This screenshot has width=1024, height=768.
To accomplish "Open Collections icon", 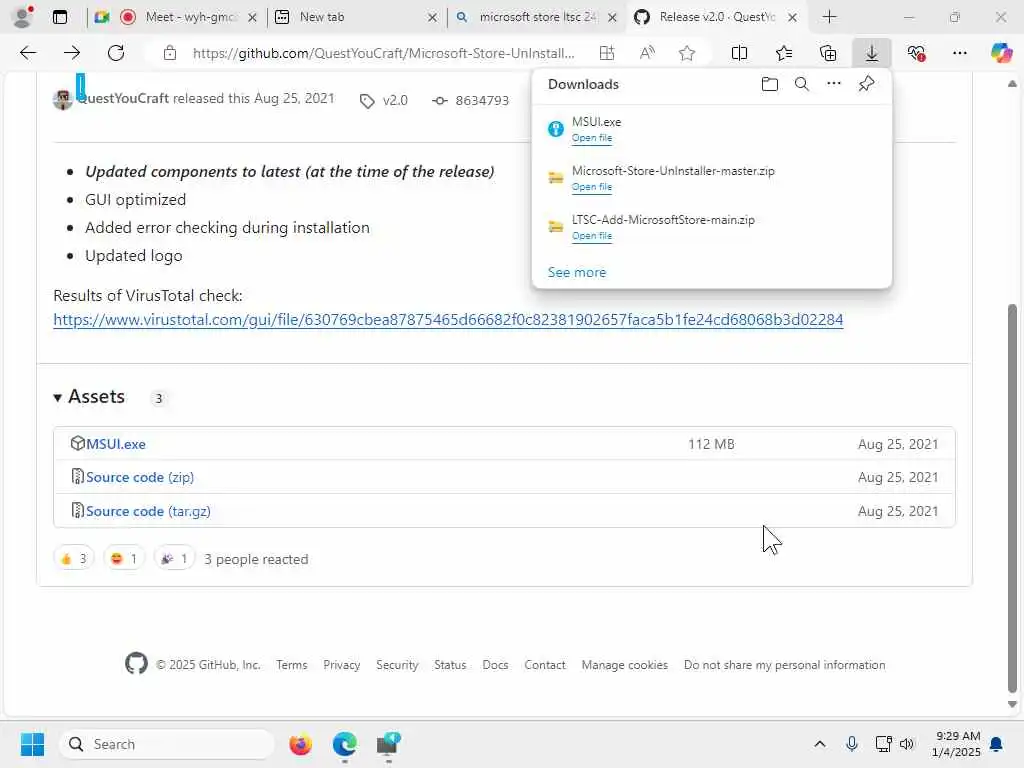I will coord(828,53).
